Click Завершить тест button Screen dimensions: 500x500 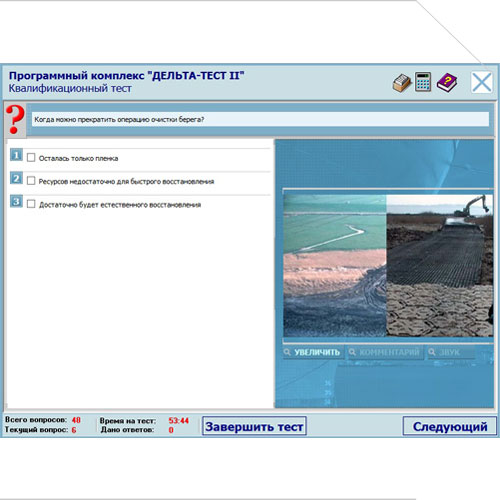[254, 426]
